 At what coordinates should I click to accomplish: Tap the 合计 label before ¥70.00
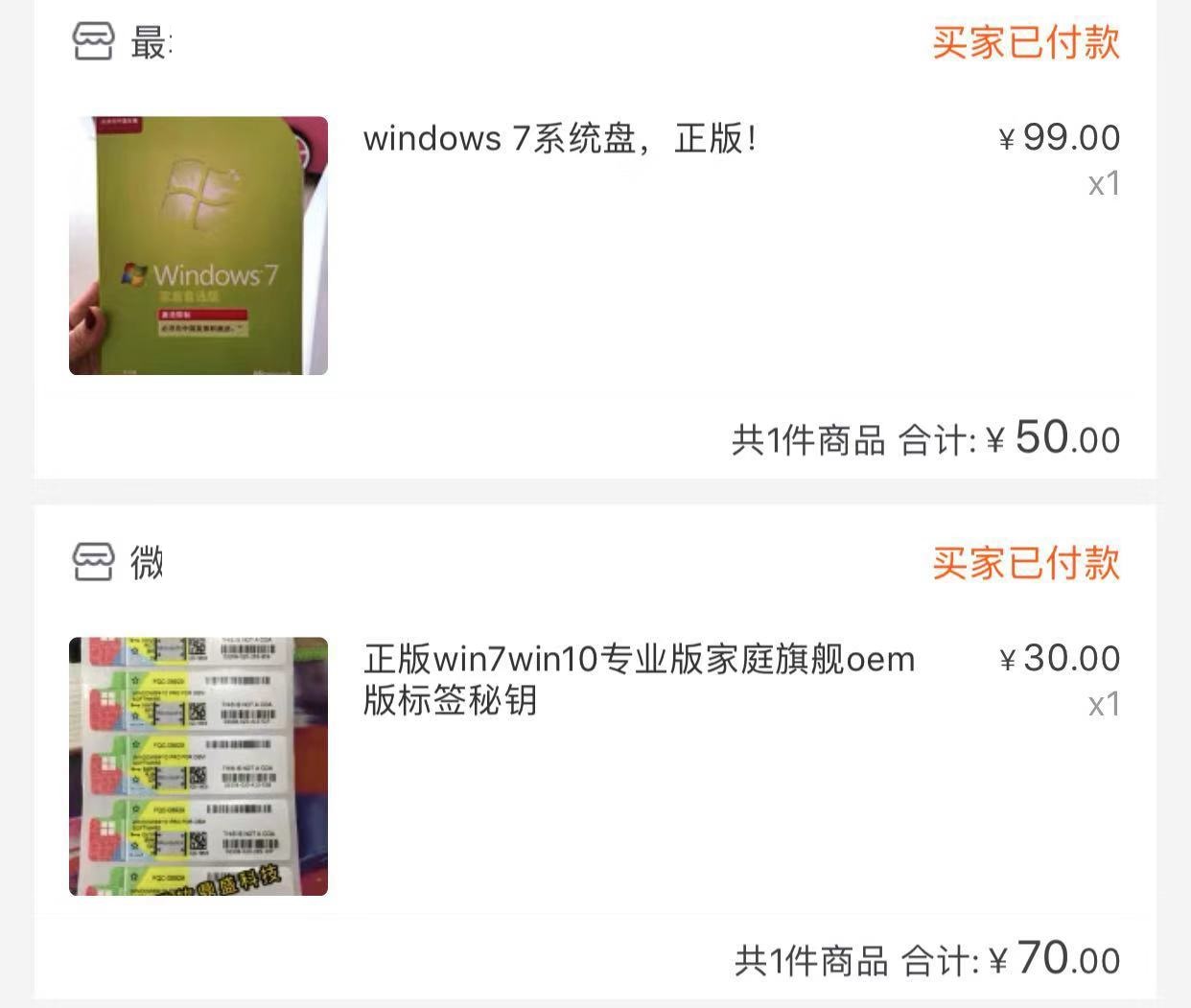click(940, 961)
